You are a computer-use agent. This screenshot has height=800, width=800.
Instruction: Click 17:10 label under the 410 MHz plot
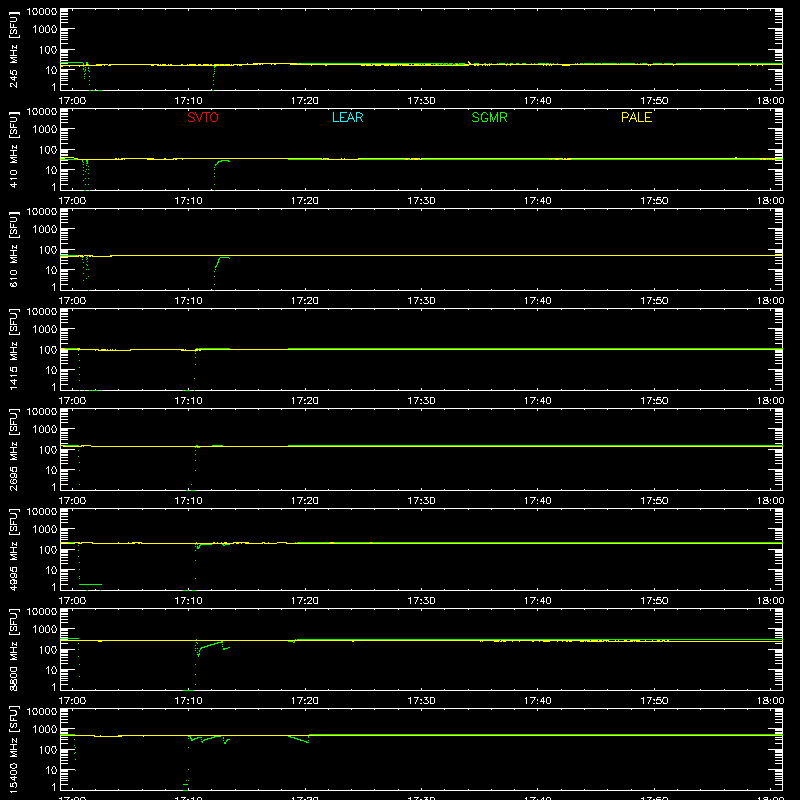(x=188, y=201)
